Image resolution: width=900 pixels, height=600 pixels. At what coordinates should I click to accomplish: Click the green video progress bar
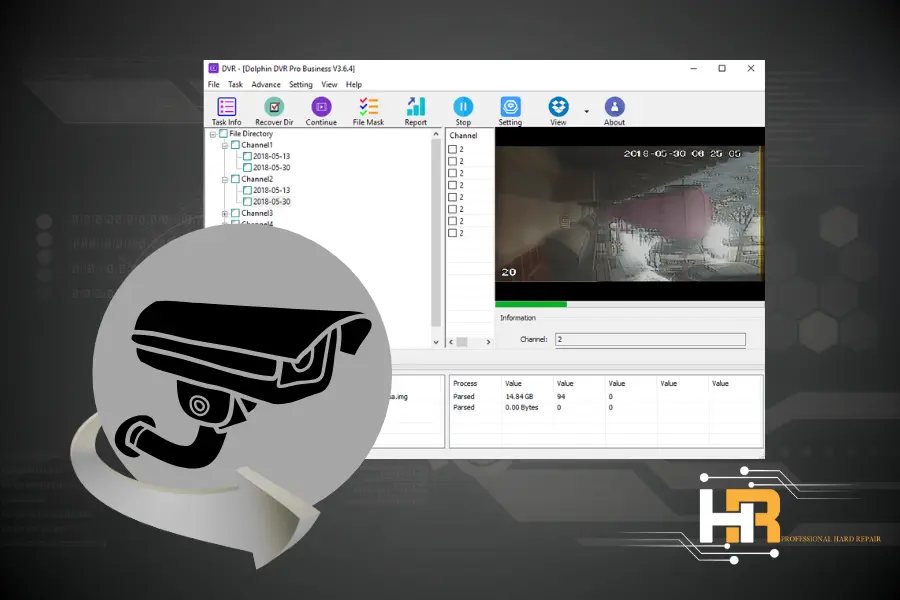tap(531, 304)
